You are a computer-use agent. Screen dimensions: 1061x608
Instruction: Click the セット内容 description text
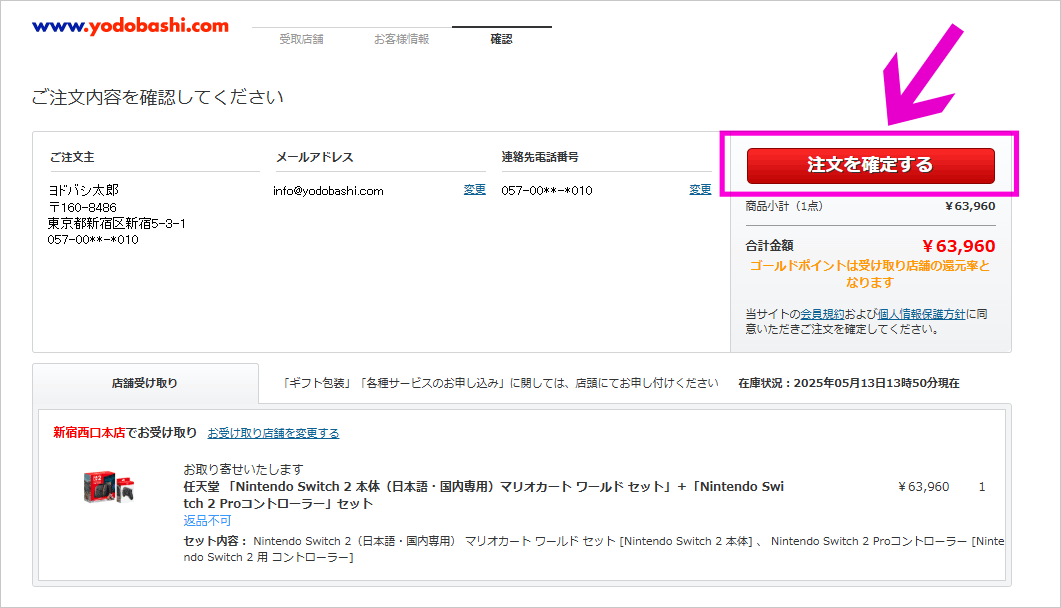[x=593, y=549]
